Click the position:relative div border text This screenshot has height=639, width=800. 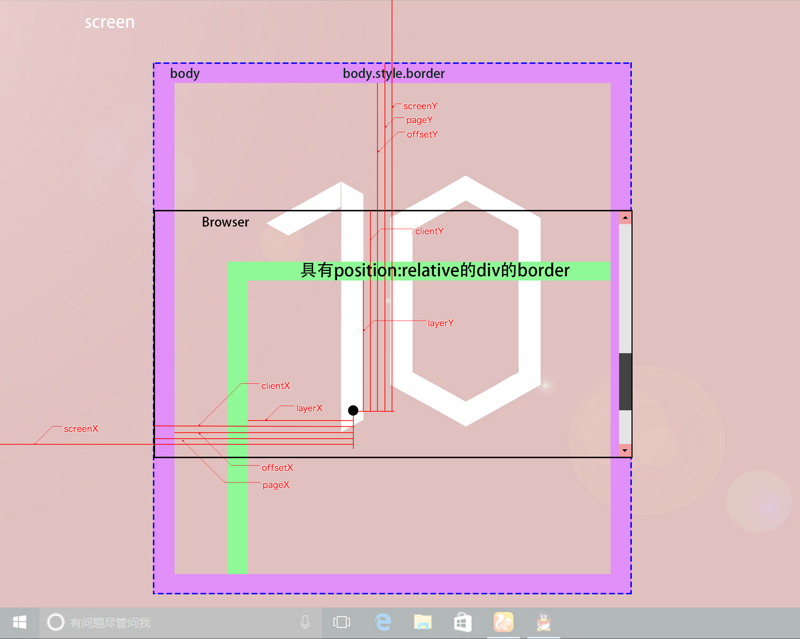click(x=435, y=271)
